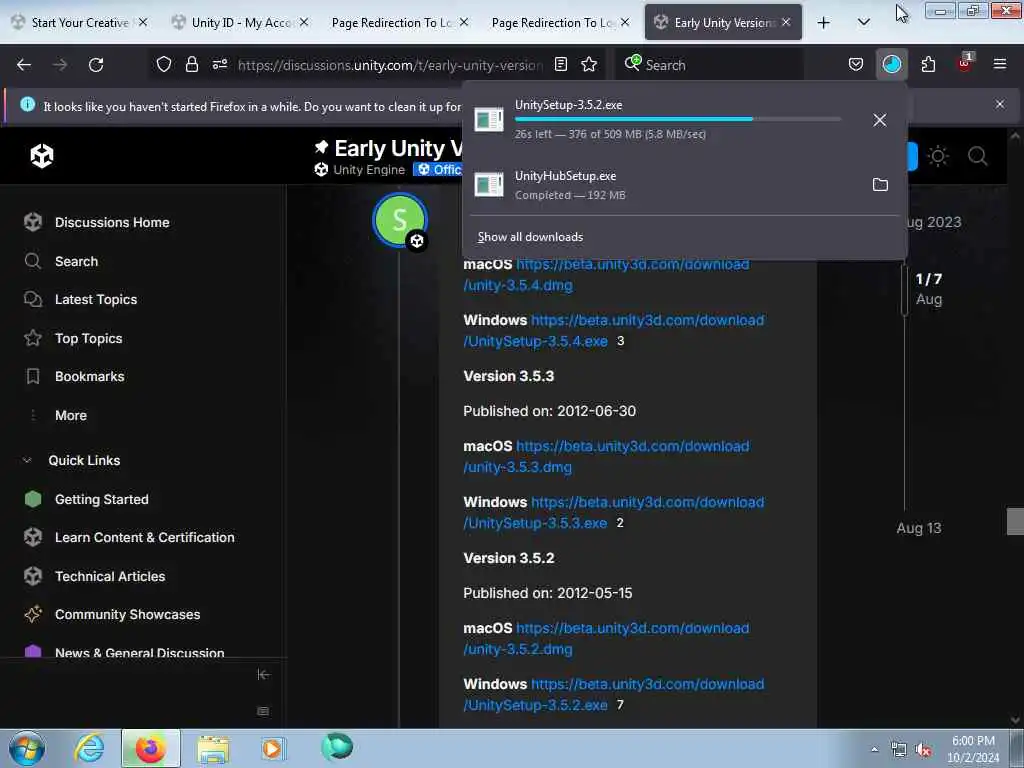The height and width of the screenshot is (768, 1024).
Task: Reload the current page
Action: coord(96,65)
